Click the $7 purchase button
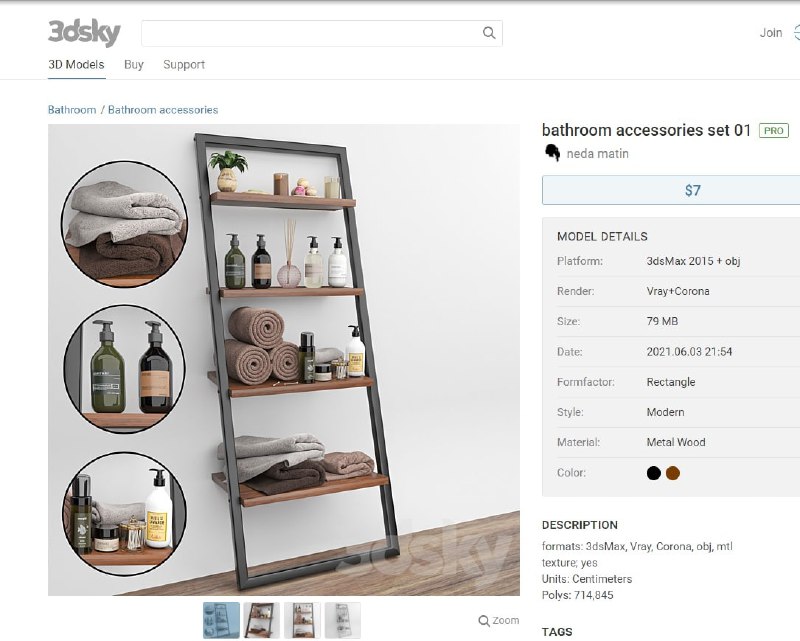The image size is (800, 641). coord(671,190)
